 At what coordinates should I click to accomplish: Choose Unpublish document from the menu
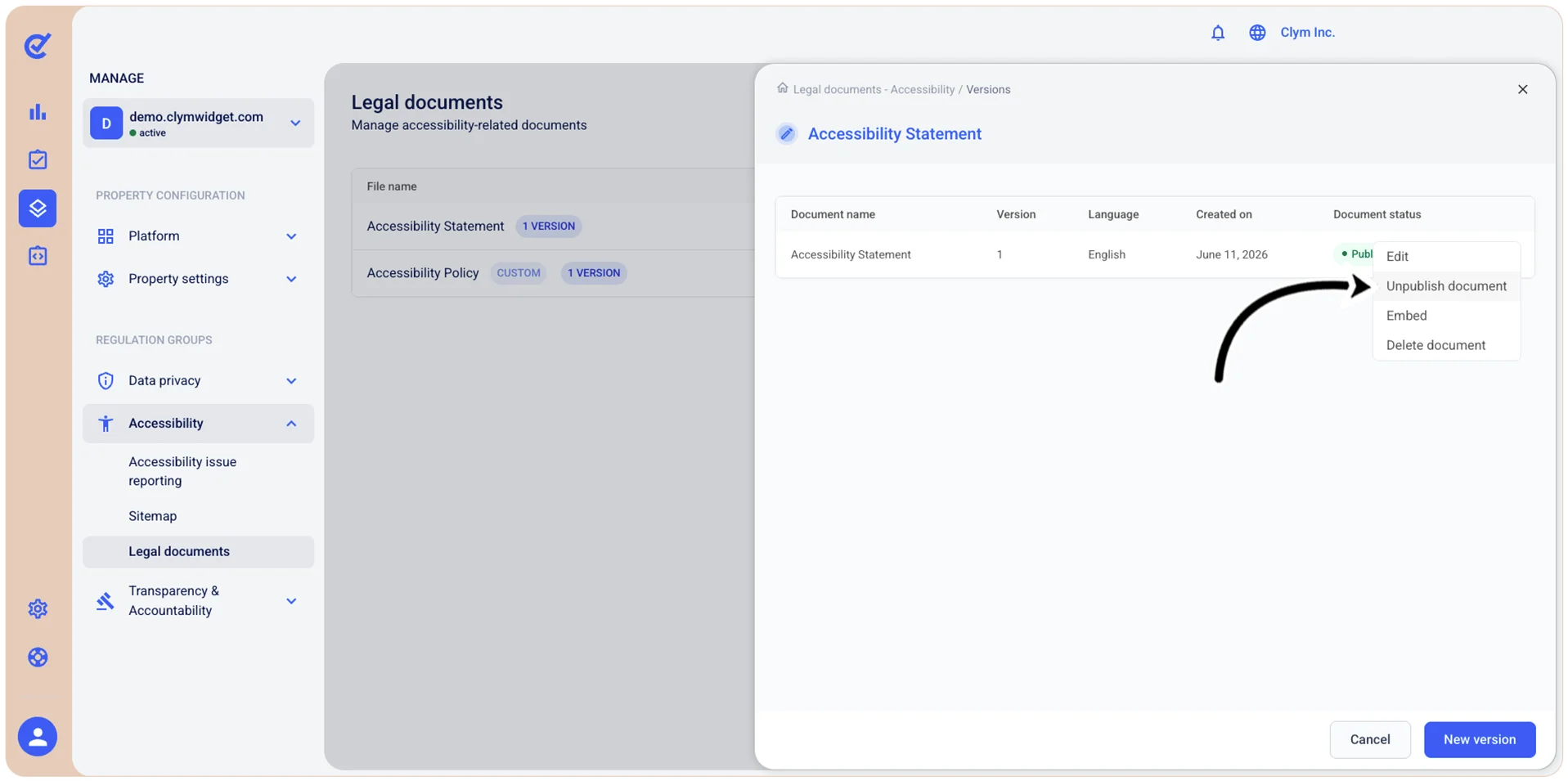[x=1445, y=286]
